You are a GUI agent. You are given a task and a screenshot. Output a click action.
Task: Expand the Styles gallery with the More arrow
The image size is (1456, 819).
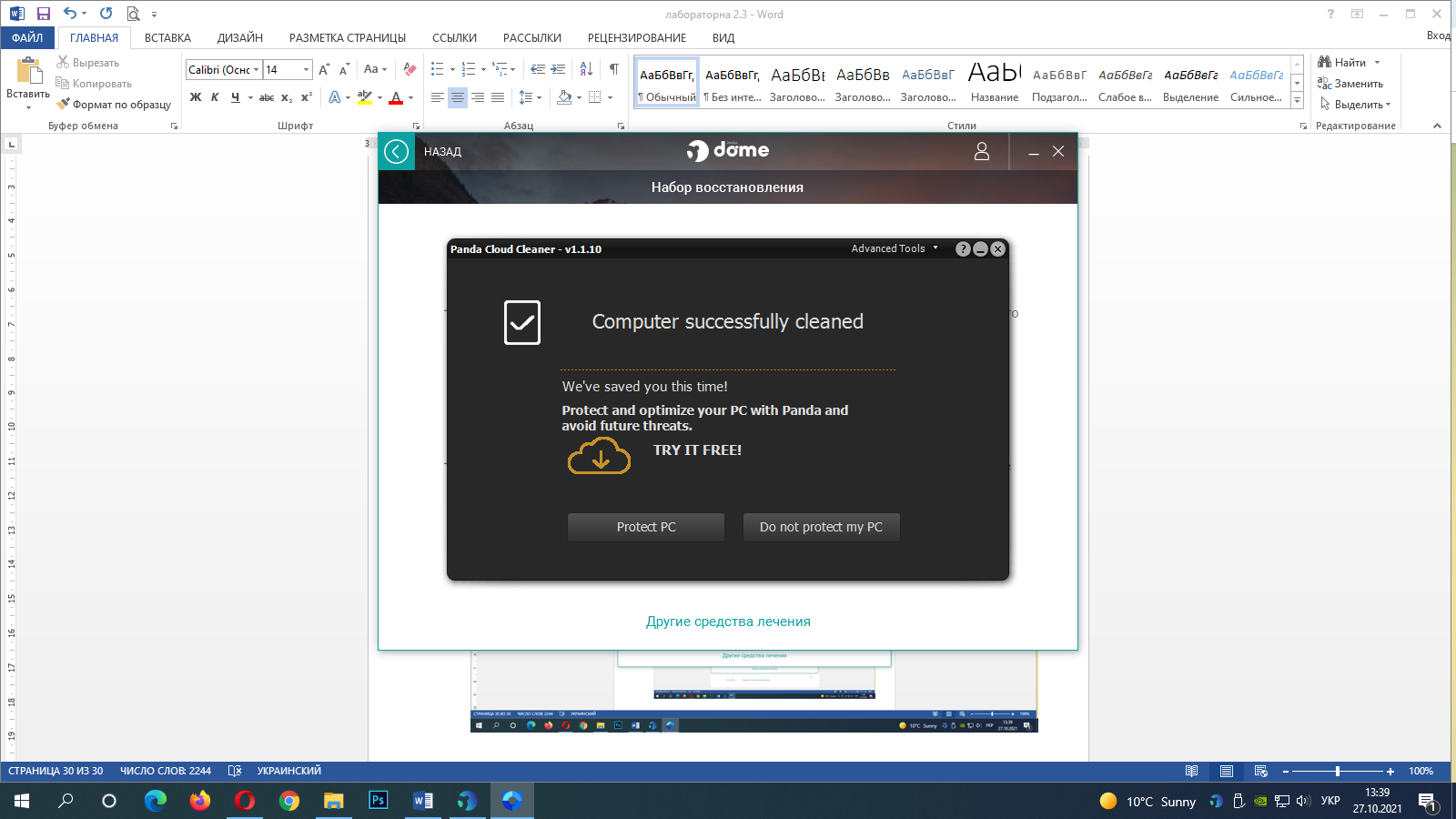tap(1297, 100)
